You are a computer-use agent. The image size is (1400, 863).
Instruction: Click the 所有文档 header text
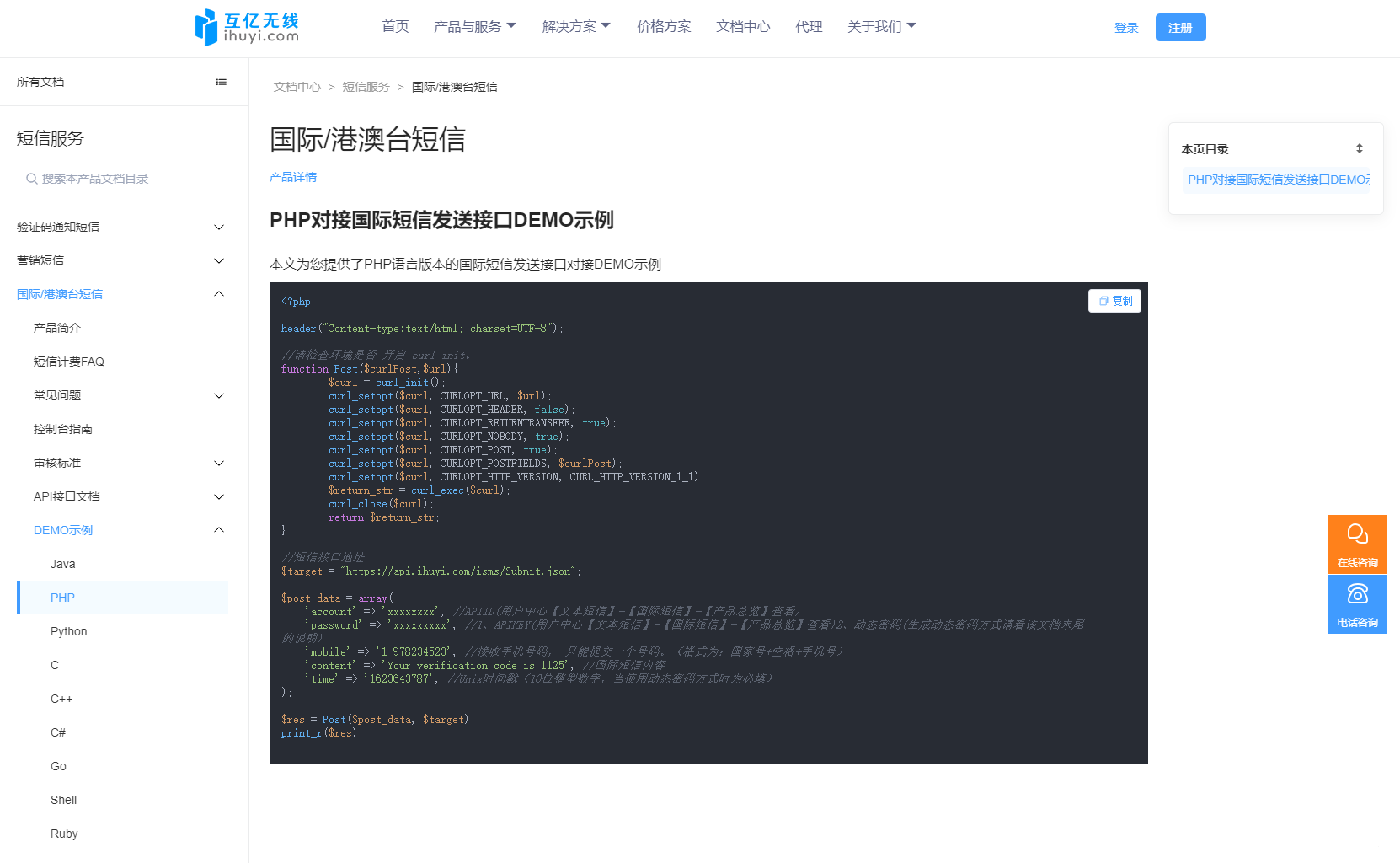[x=40, y=82]
